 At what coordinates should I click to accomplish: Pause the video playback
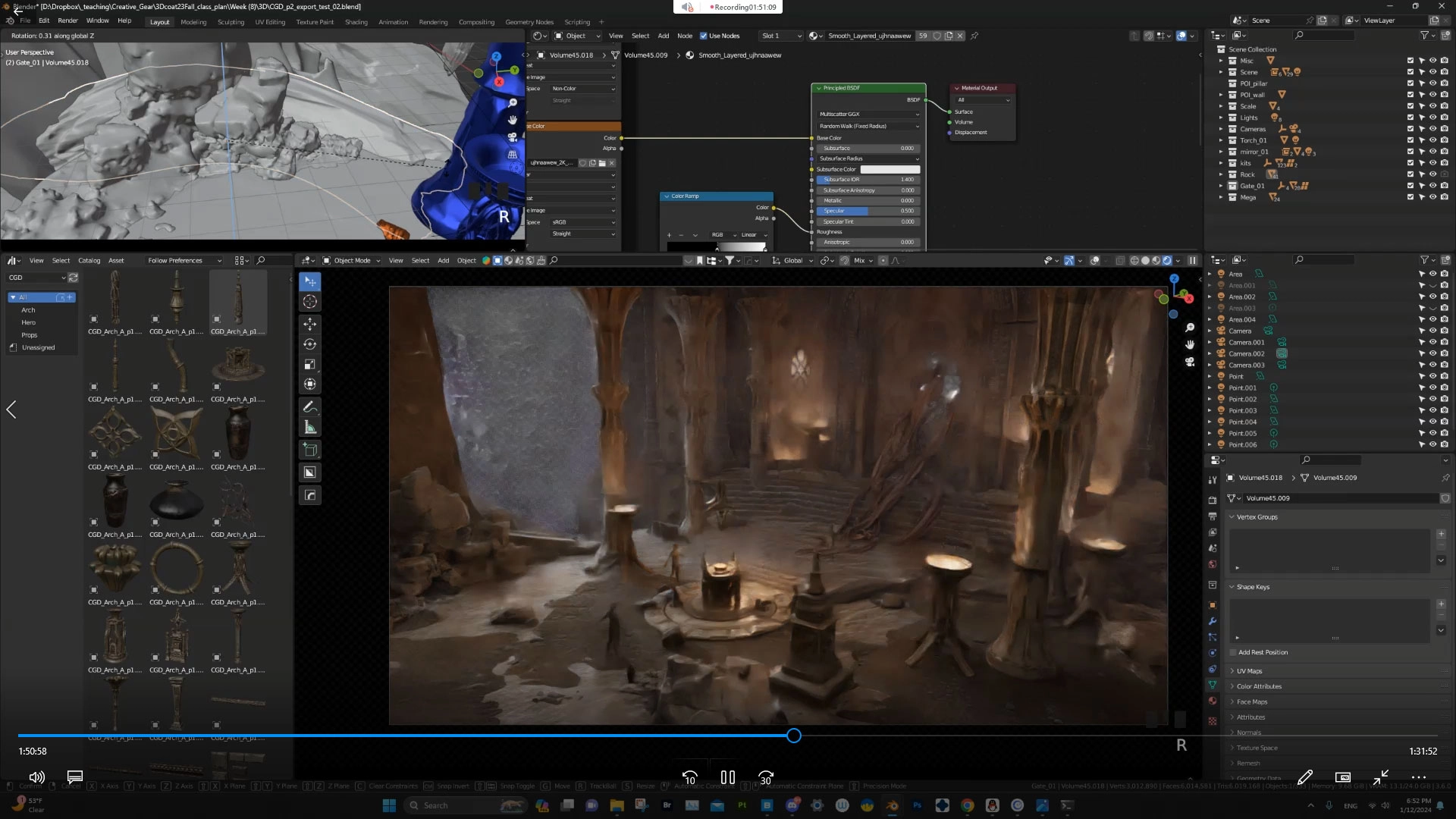[x=727, y=777]
